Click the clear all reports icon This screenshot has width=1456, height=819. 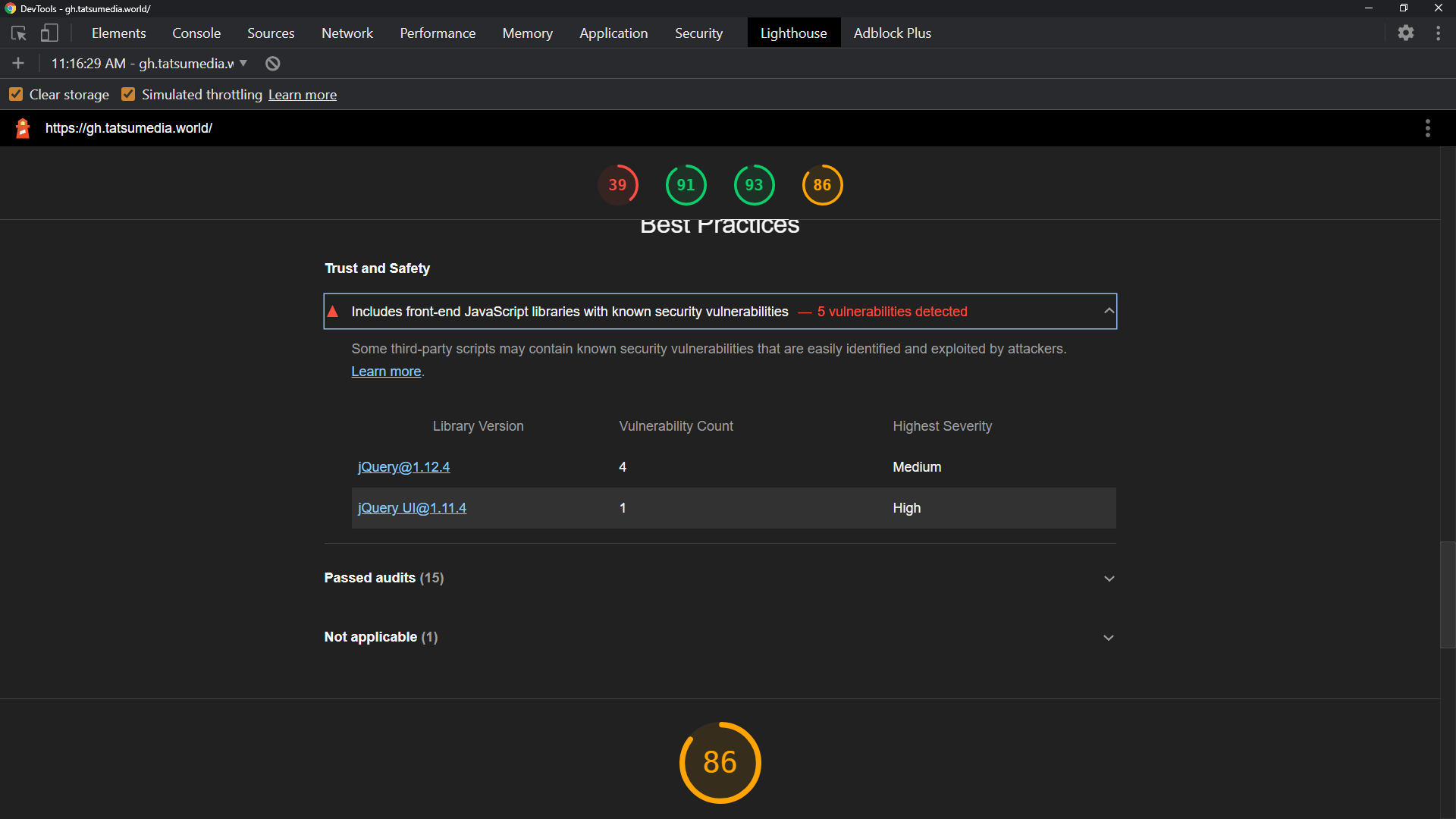coord(272,64)
